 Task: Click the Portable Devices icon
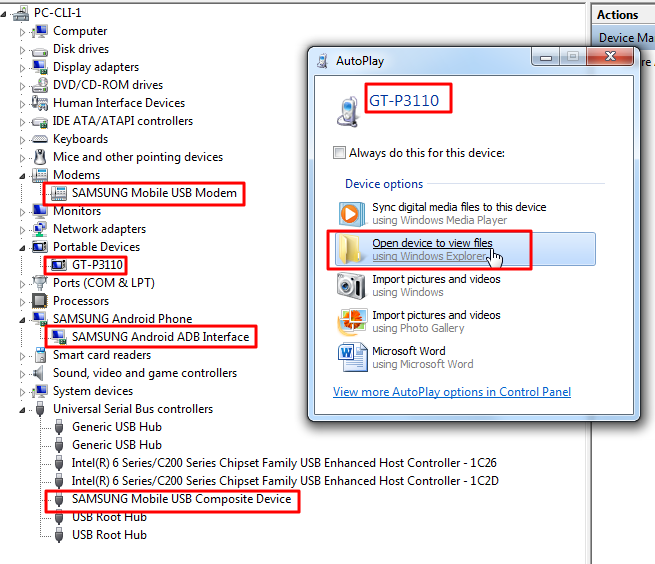click(x=41, y=246)
